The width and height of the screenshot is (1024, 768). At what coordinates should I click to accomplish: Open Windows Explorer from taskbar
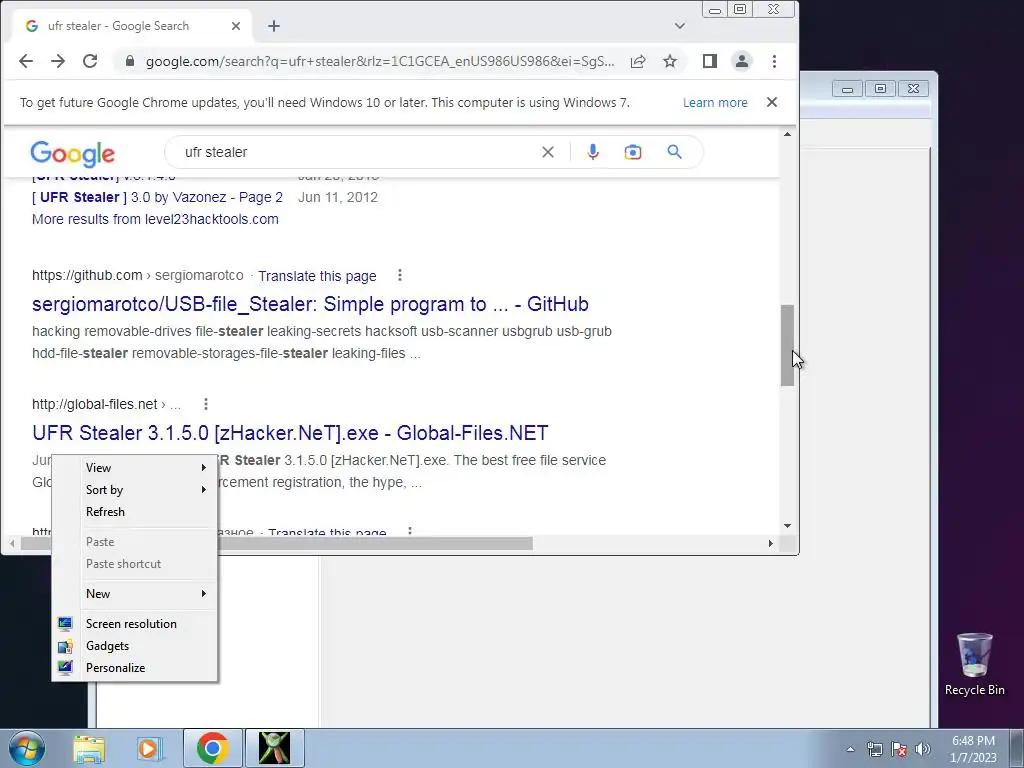pyautogui.click(x=89, y=748)
